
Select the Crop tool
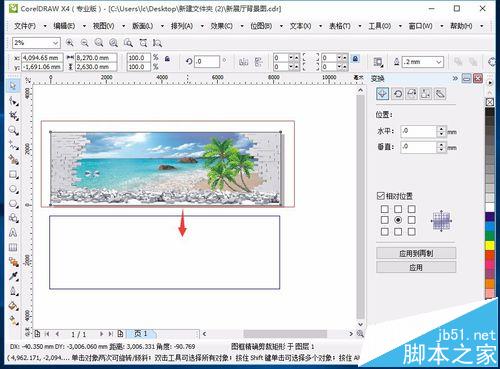pyautogui.click(x=13, y=116)
